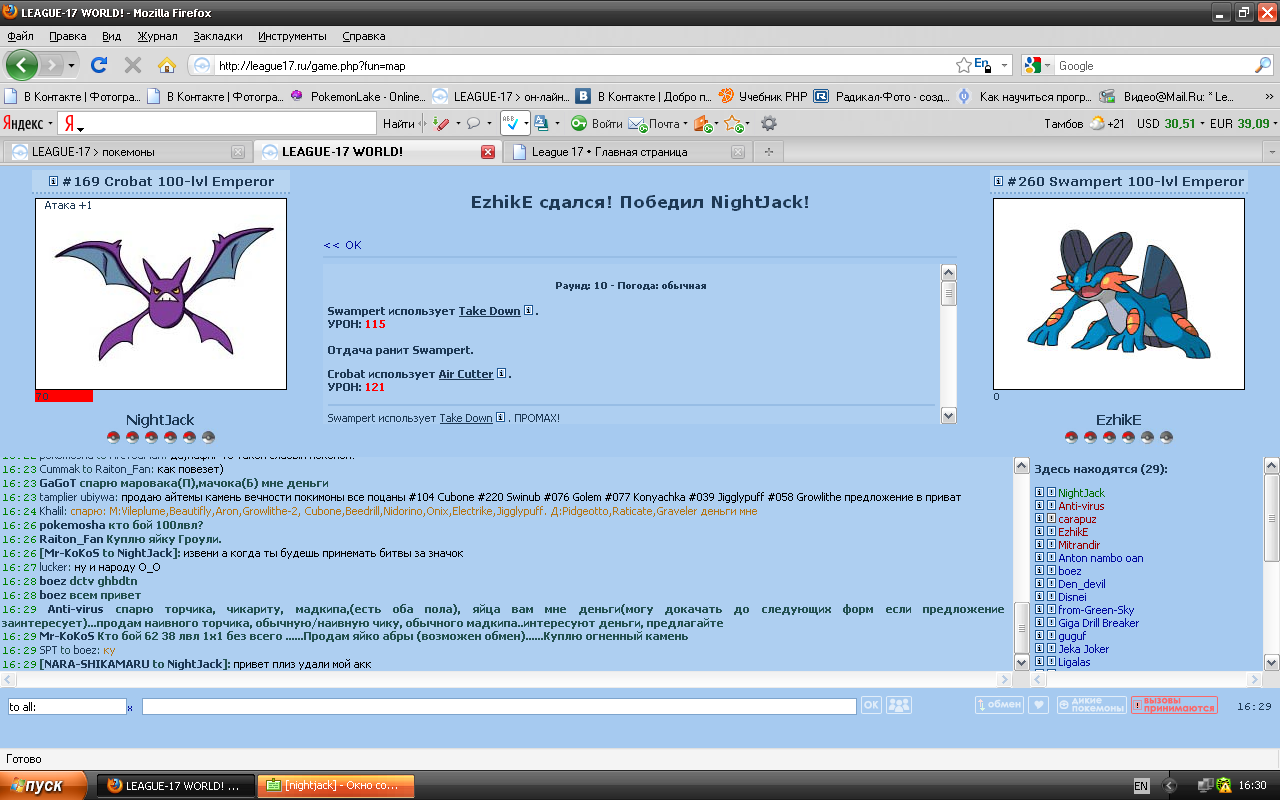Open the list all tabs dropdown
The image size is (1280, 800).
click(1272, 152)
